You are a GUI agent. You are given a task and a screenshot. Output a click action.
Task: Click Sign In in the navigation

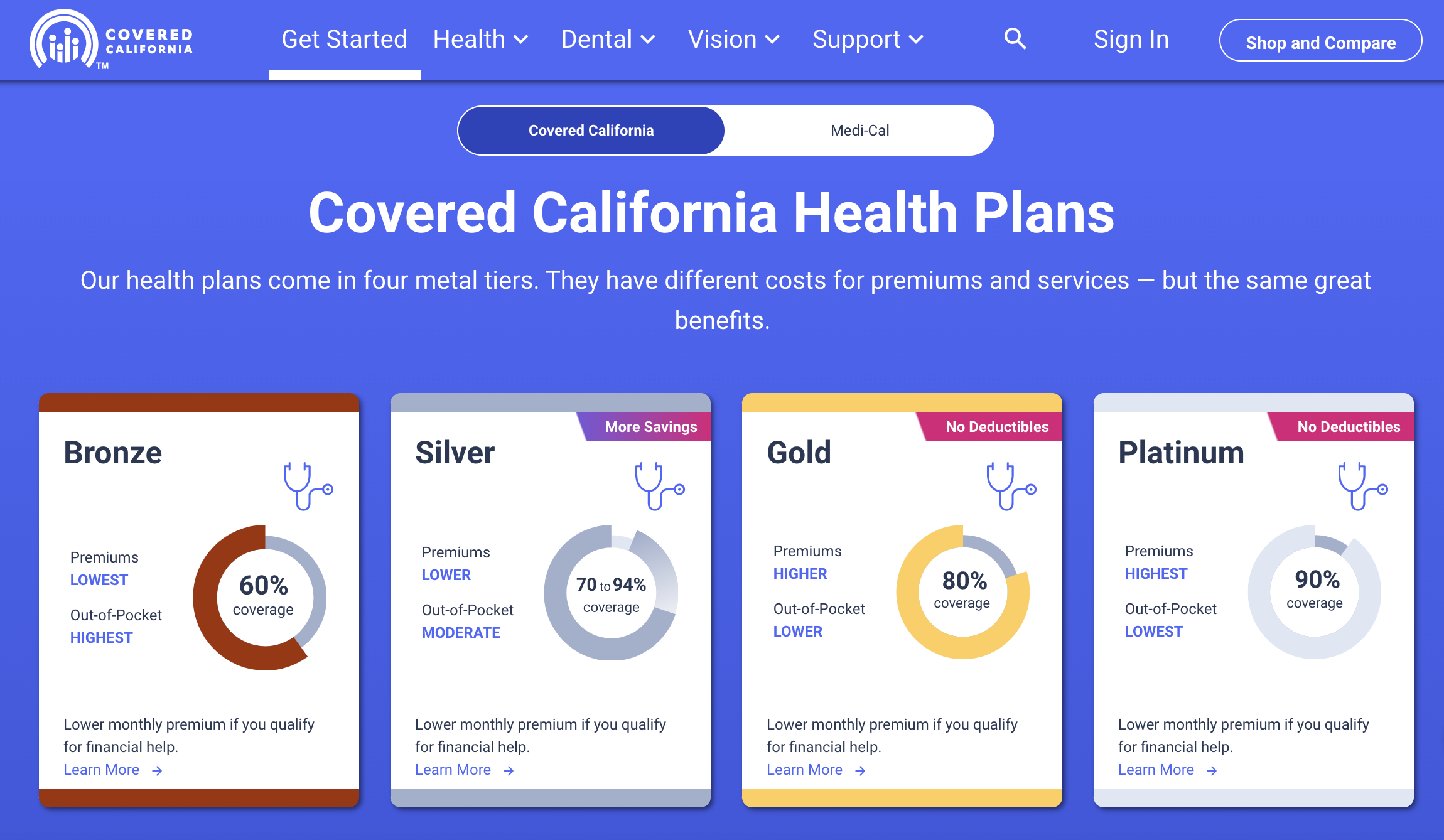[x=1131, y=39]
